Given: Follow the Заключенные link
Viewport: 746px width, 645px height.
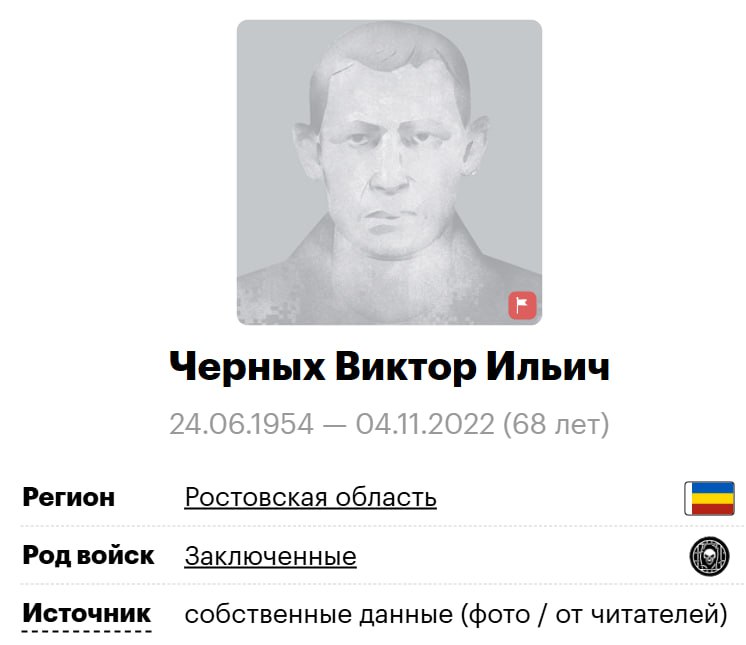Looking at the screenshot, I should pos(270,556).
